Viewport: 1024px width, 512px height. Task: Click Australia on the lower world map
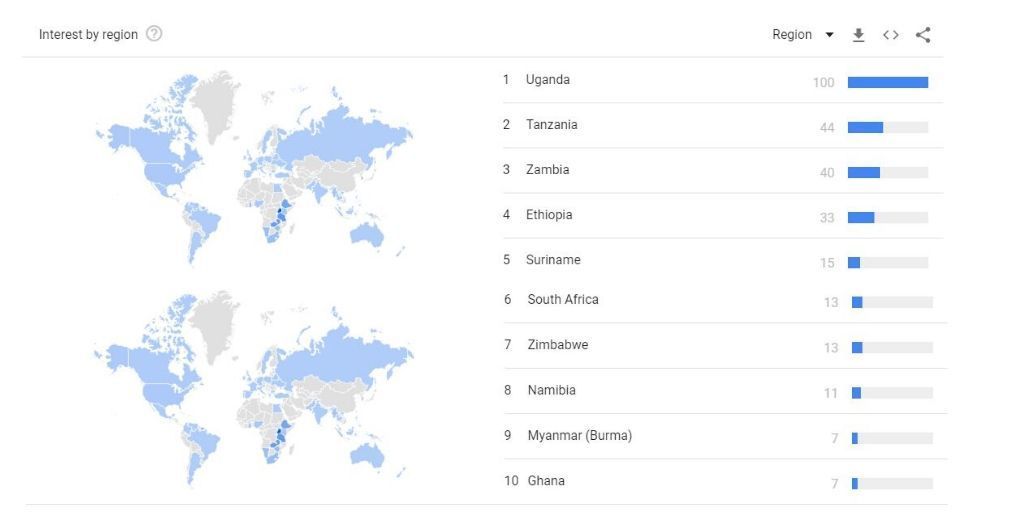pos(367,455)
